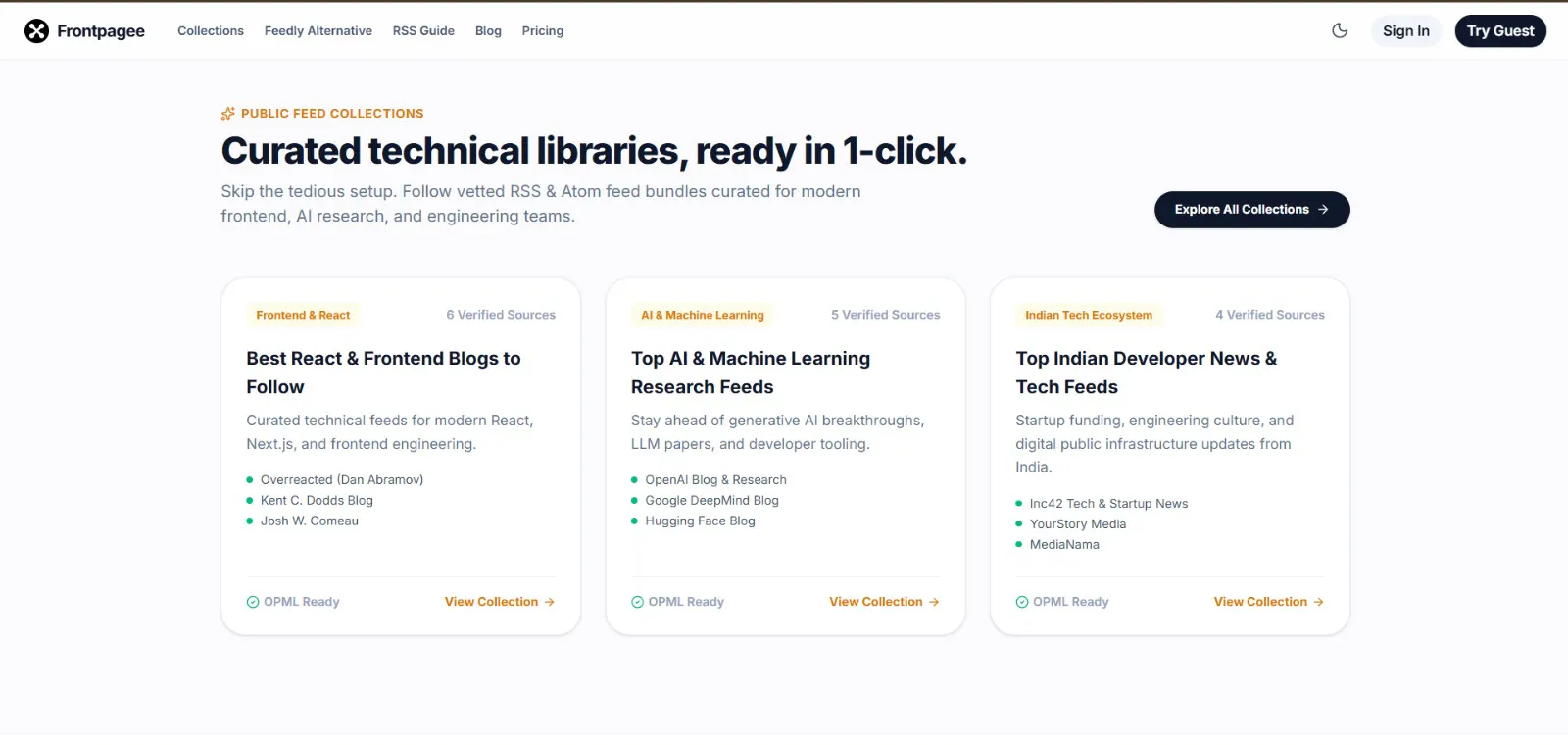Start with the Try Guest button
This screenshot has height=745, width=1568.
(1500, 31)
